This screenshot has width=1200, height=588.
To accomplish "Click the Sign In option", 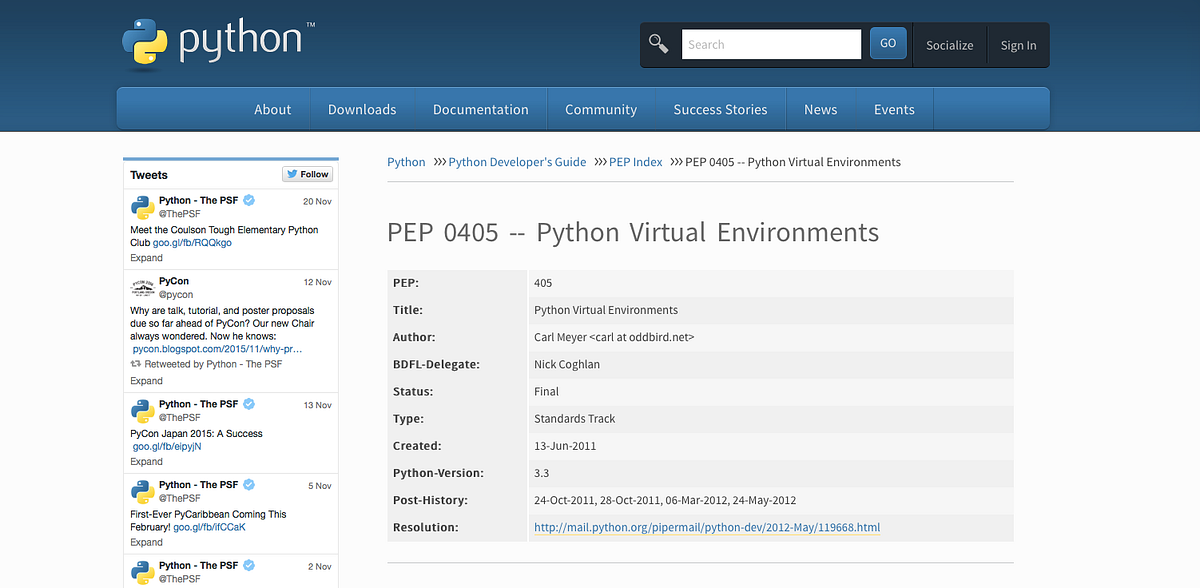I will coord(1018,45).
